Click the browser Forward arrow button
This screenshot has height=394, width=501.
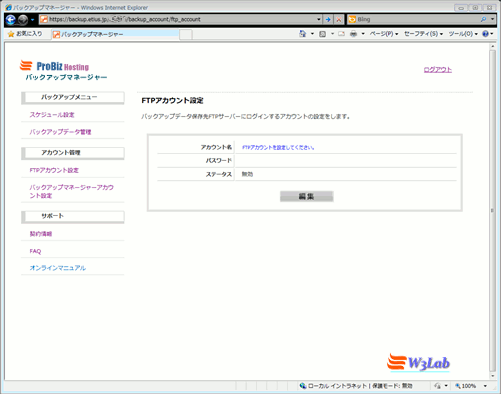23,20
